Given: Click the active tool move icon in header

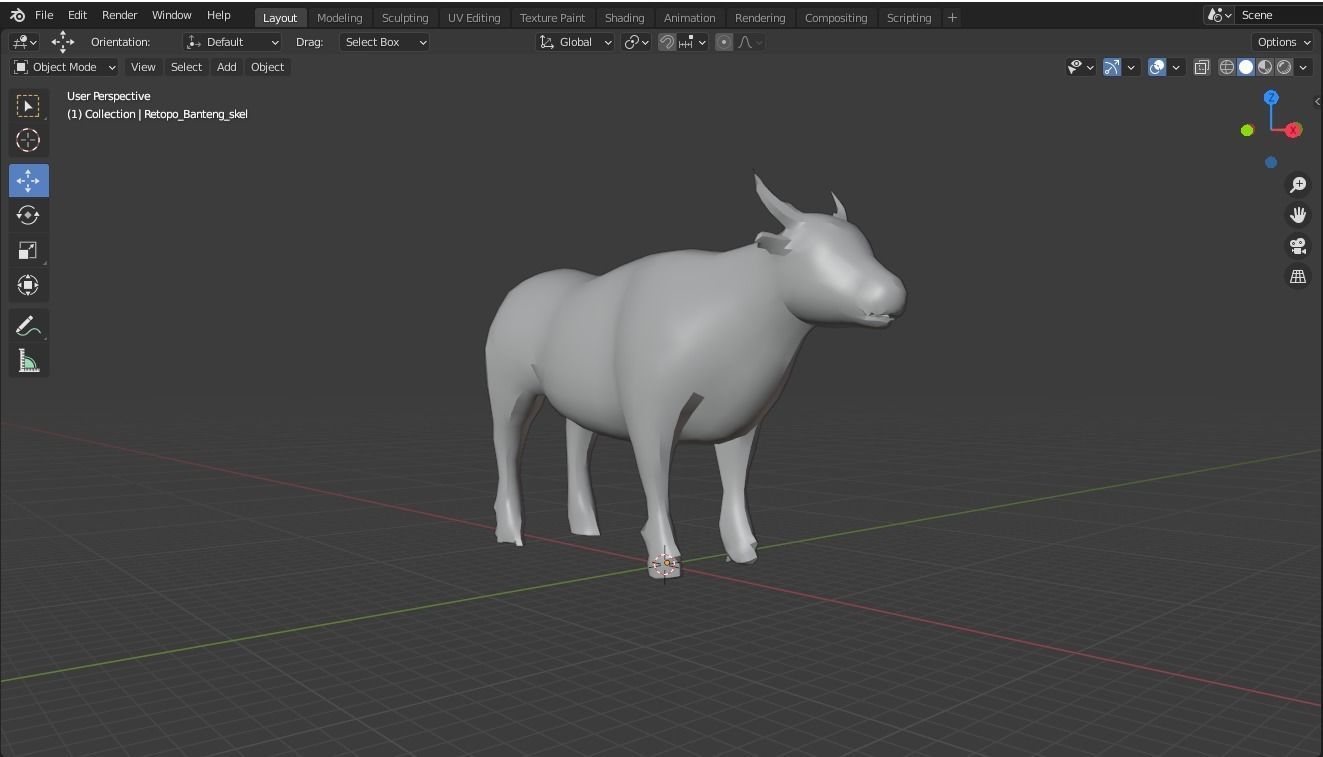Looking at the screenshot, I should [63, 41].
